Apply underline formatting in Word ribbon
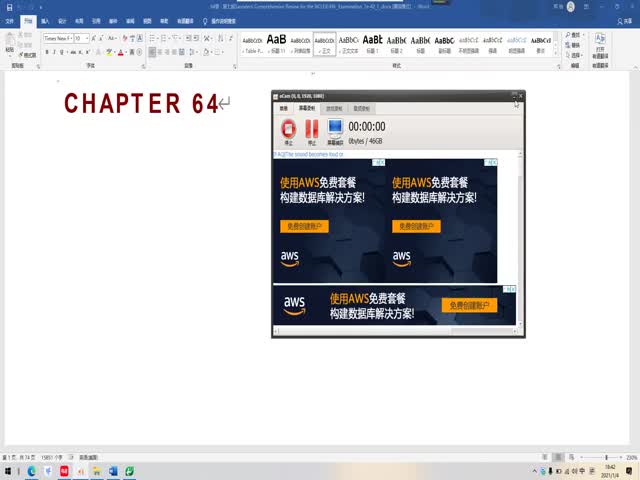Image resolution: width=640 pixels, height=480 pixels. click(62, 52)
